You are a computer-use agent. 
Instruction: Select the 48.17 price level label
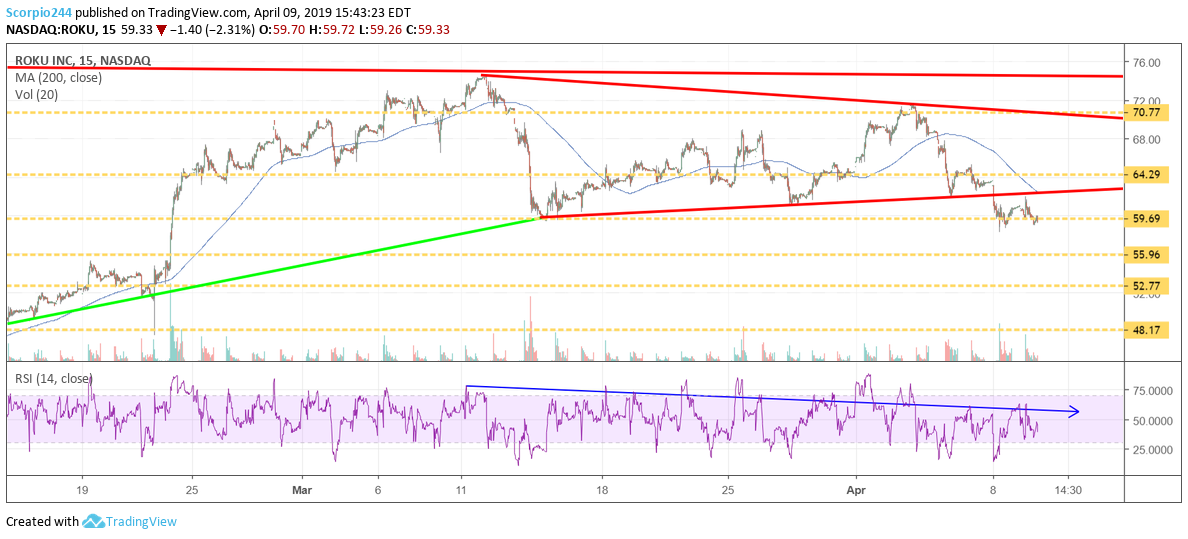coord(1146,331)
